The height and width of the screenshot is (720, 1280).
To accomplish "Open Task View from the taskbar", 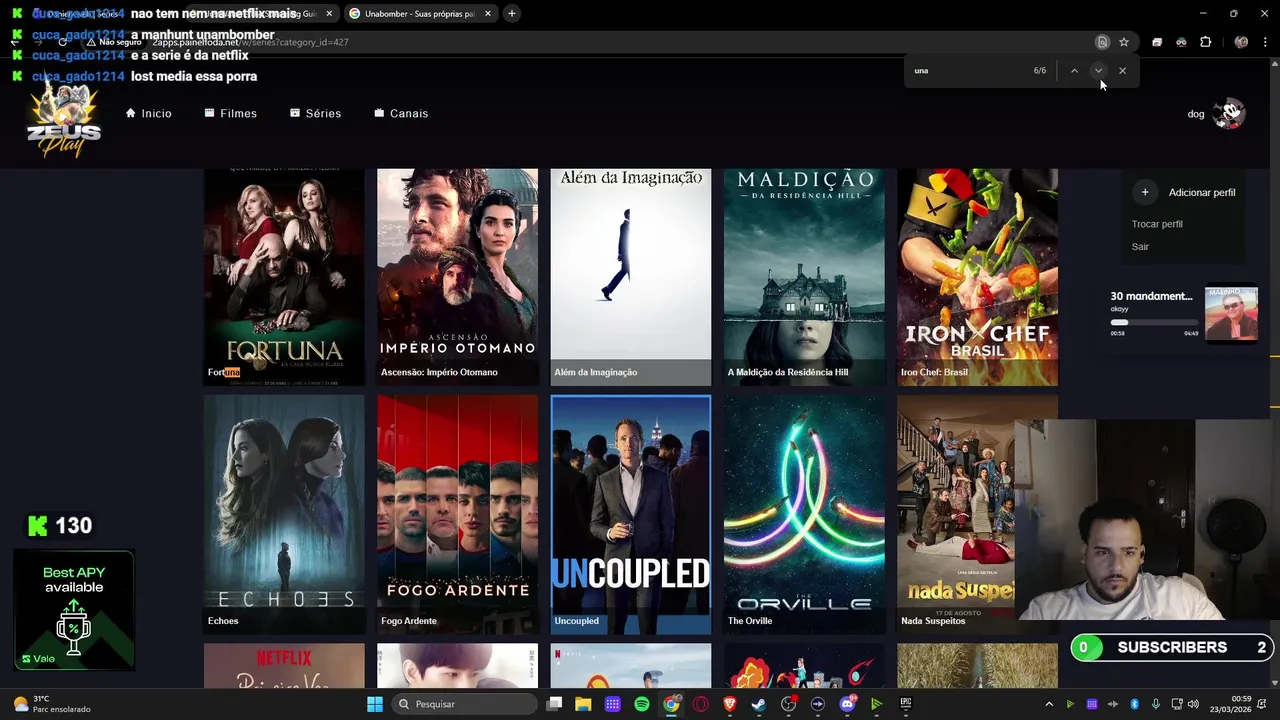I will click(554, 704).
